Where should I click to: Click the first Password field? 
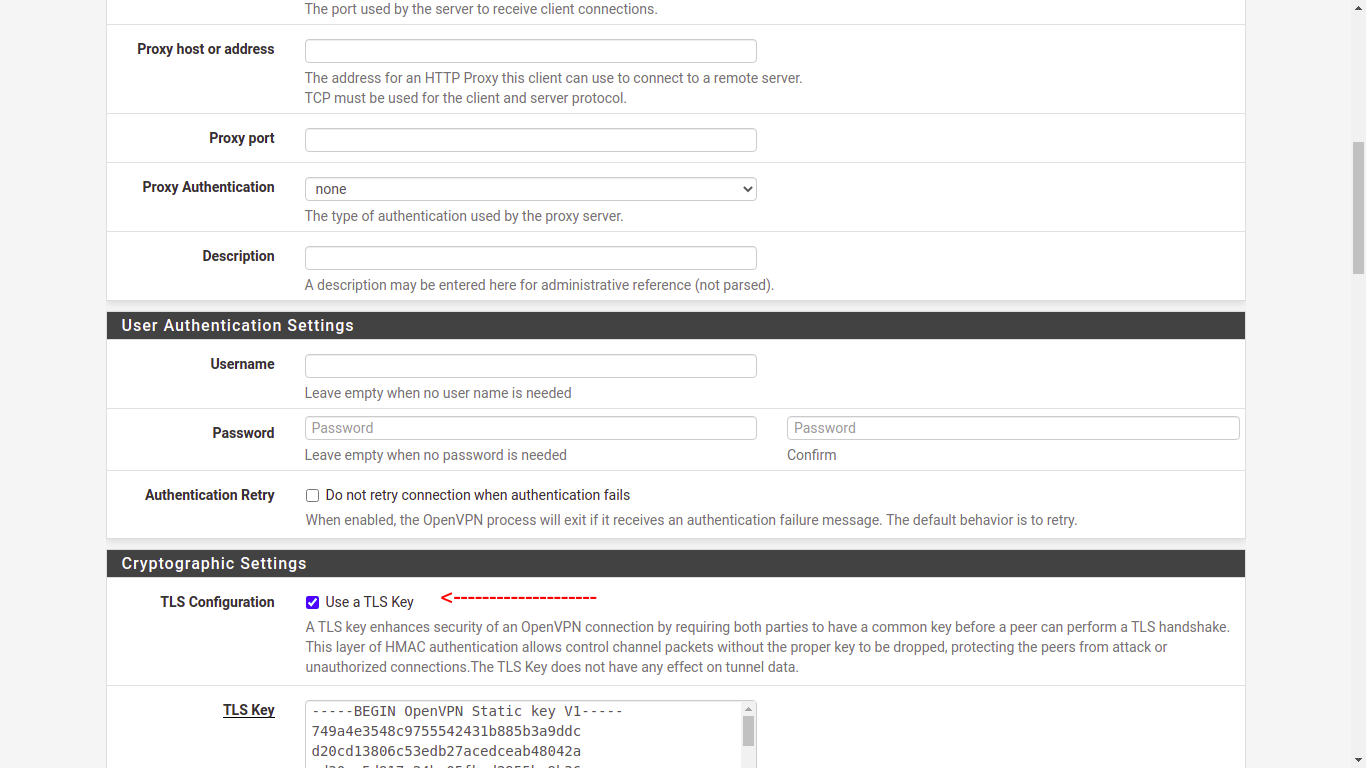click(x=530, y=428)
